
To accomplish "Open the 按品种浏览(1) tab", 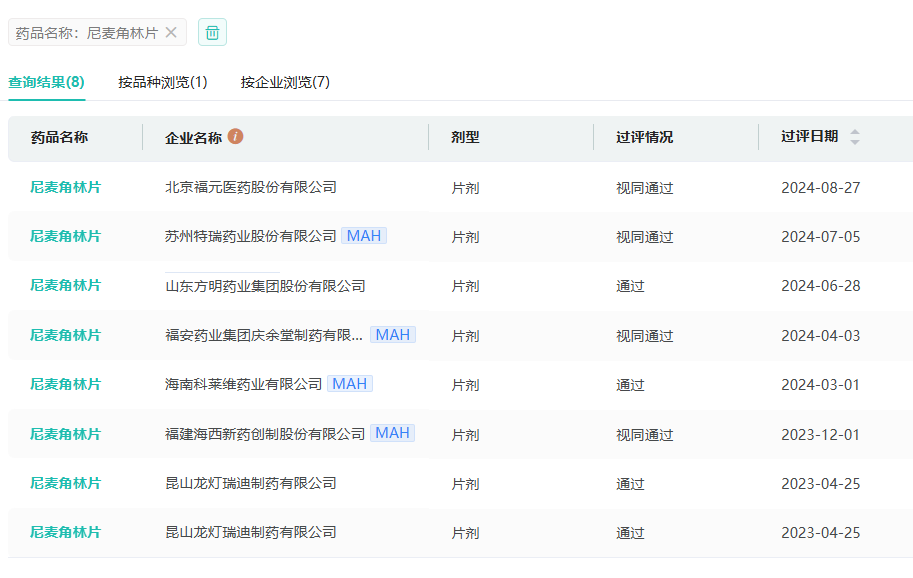I will click(x=163, y=82).
